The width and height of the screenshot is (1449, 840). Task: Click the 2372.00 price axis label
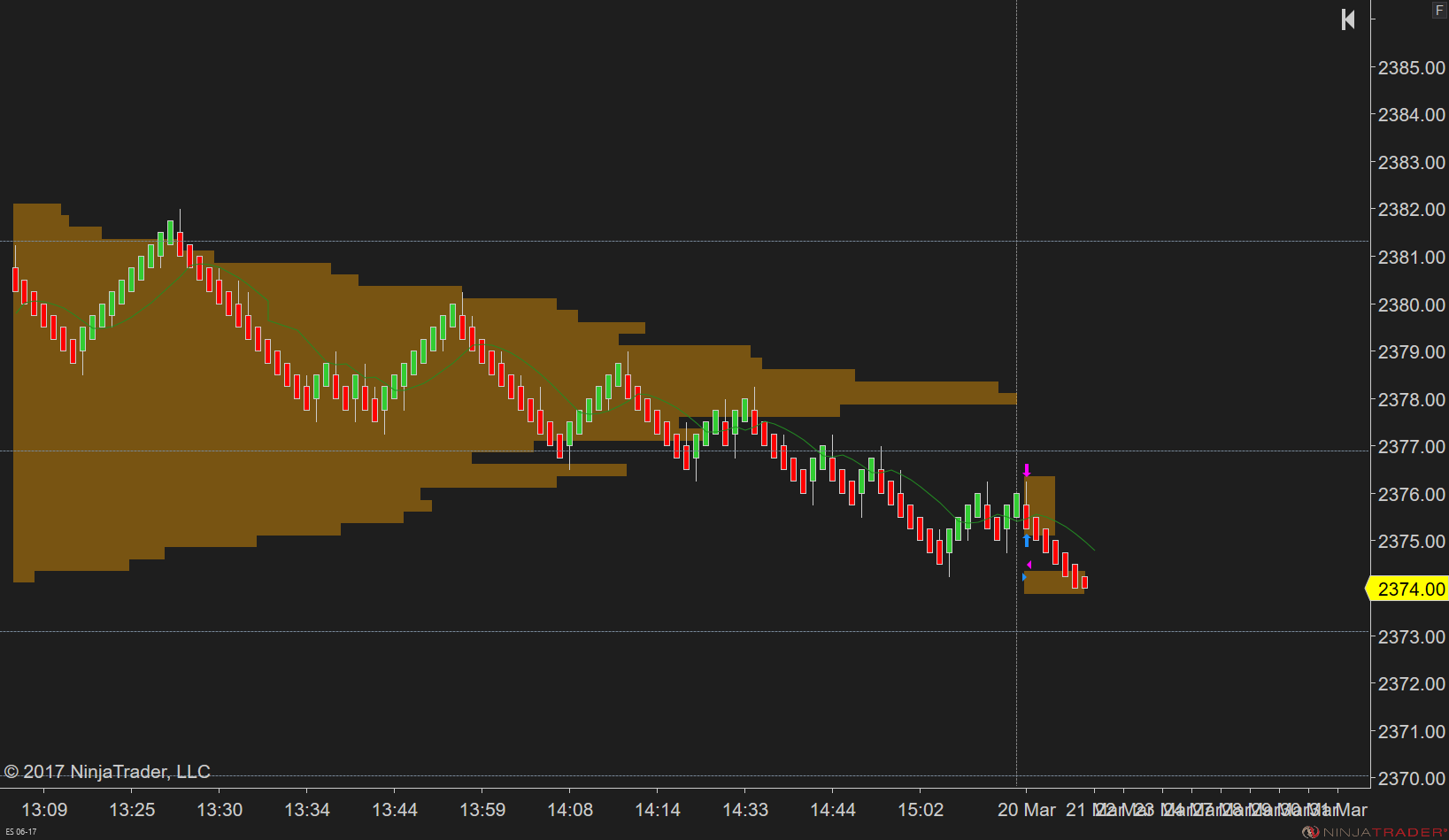1411,683
